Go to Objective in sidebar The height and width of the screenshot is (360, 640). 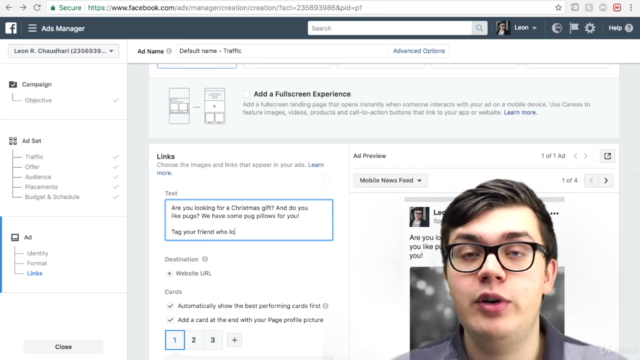point(38,100)
